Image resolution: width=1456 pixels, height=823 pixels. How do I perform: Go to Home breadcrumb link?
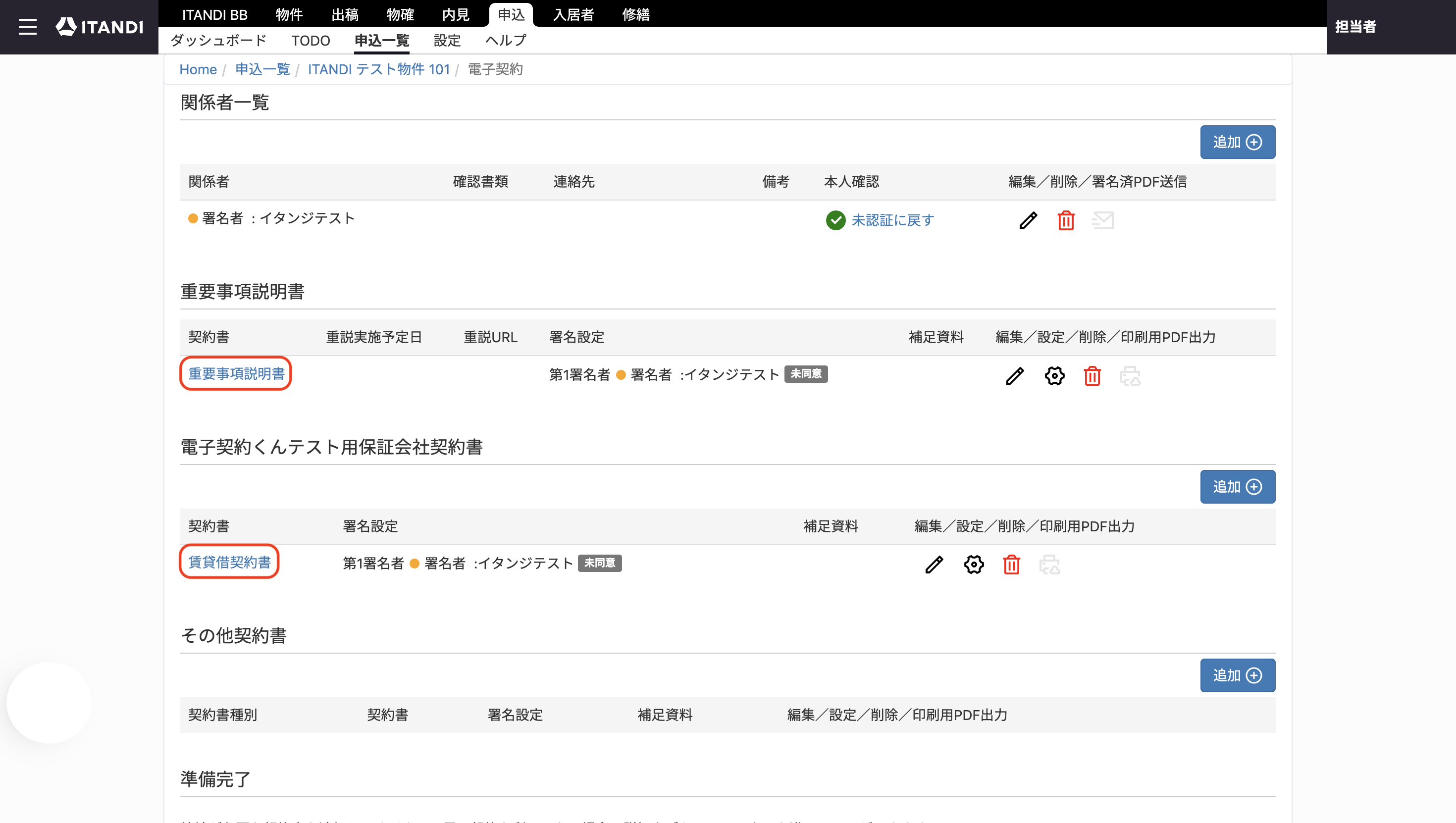click(x=198, y=69)
